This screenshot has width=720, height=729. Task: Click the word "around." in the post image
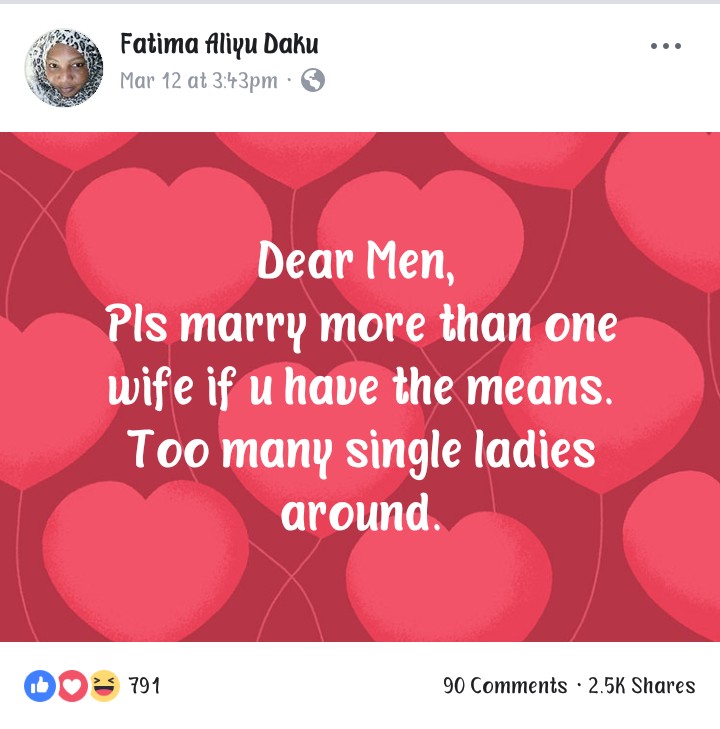[x=360, y=514]
